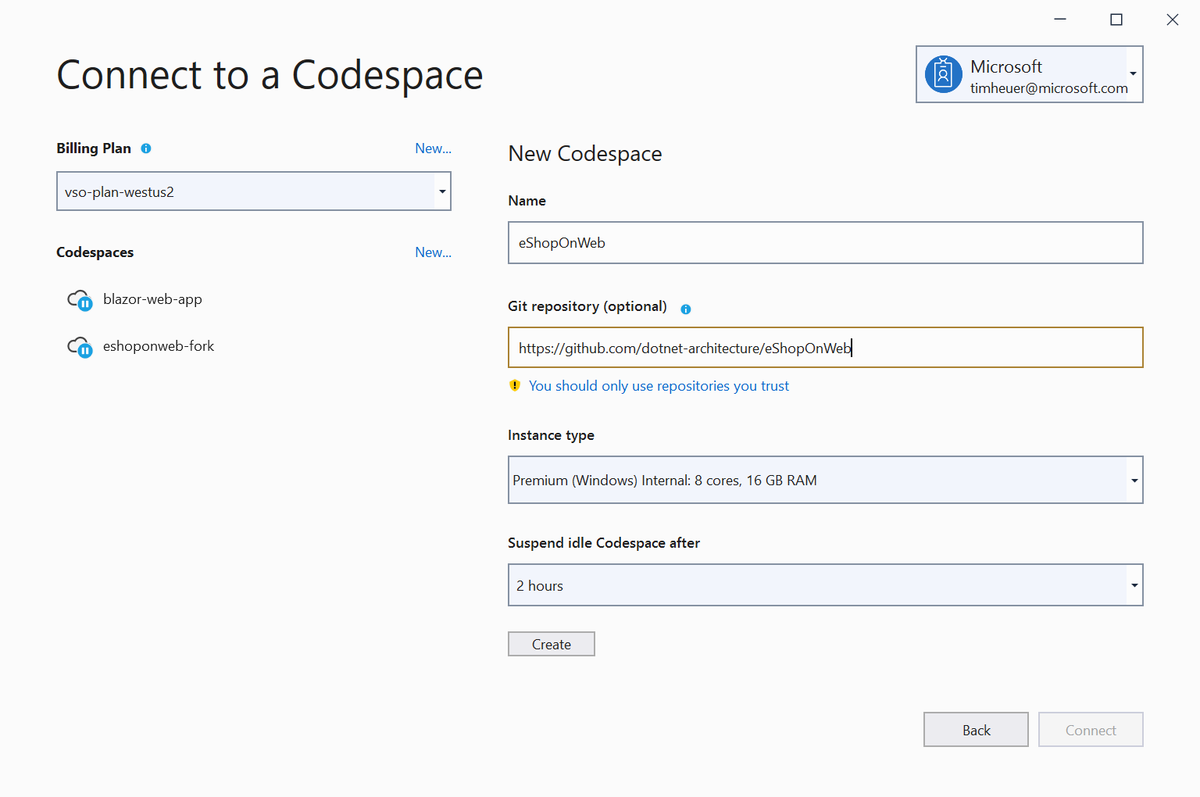Screen dimensions: 1200x797
Task: Minimize the dialog window
Action: (x=1061, y=19)
